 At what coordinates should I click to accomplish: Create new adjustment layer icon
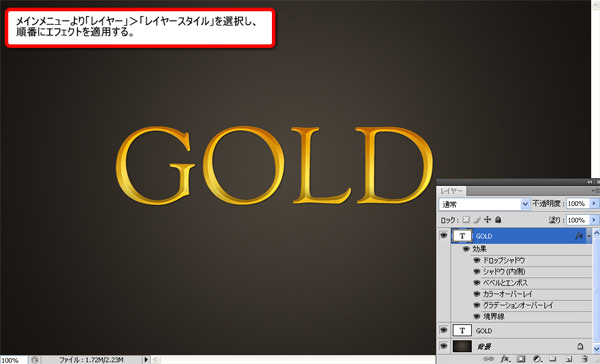[x=538, y=359]
